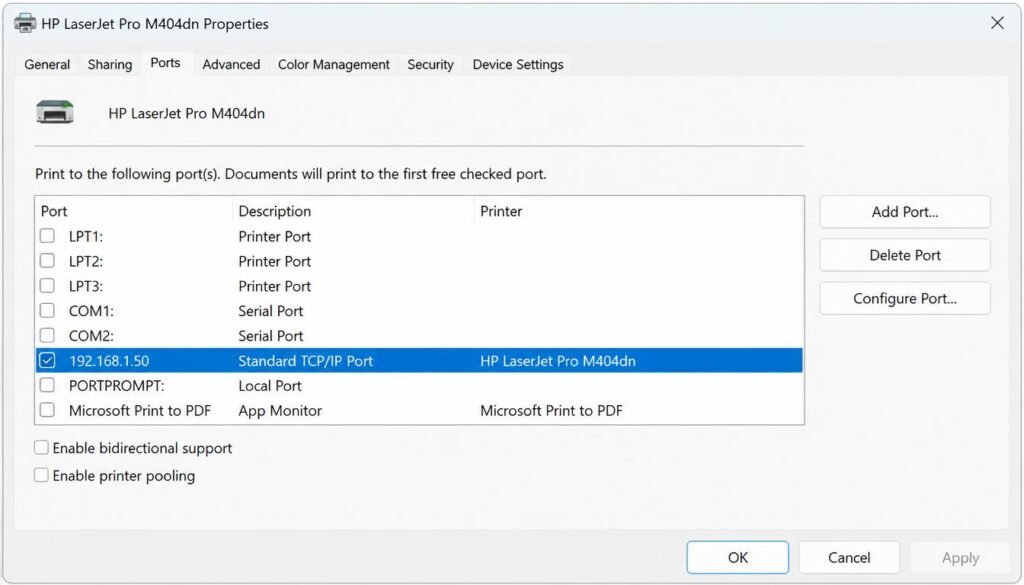
Task: Select the Ports tab
Action: [x=165, y=63]
